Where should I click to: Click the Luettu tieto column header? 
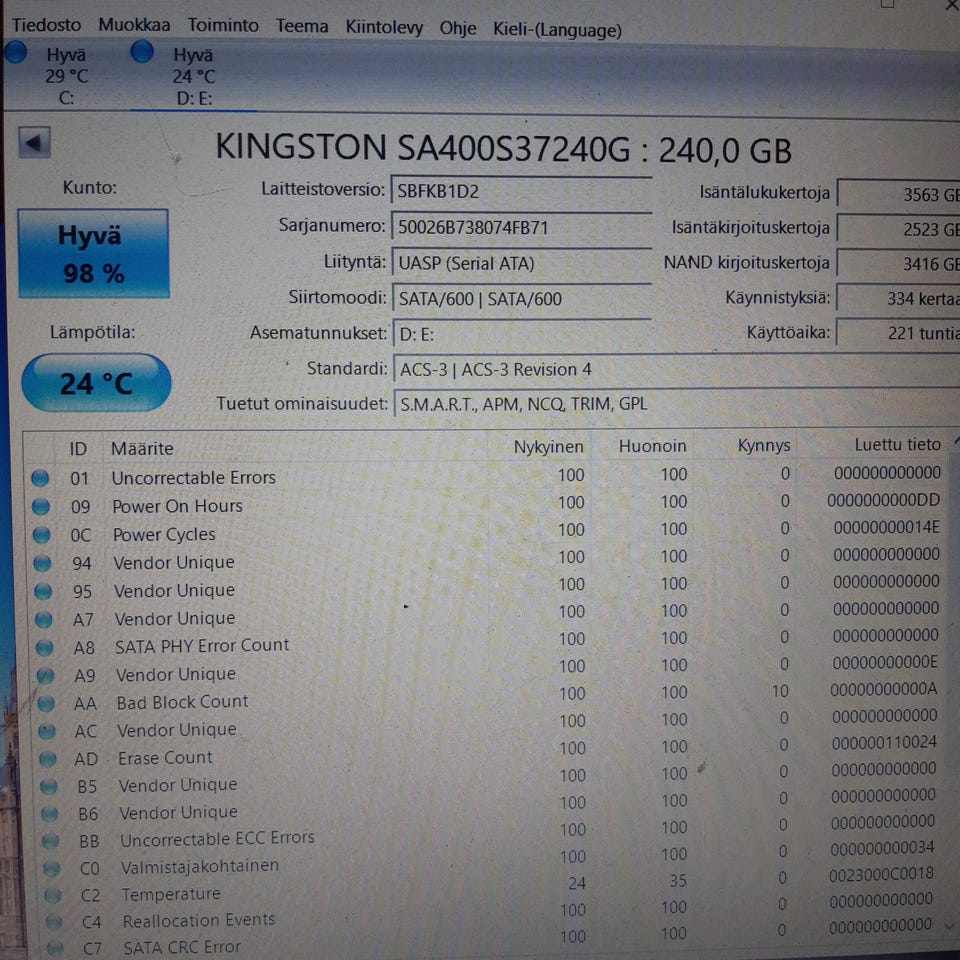897,444
